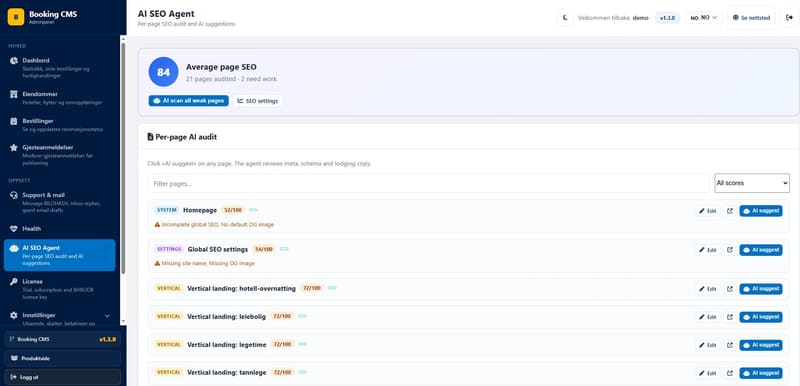
Task: Open Produktside link in the sidebar
Action: click(63, 358)
